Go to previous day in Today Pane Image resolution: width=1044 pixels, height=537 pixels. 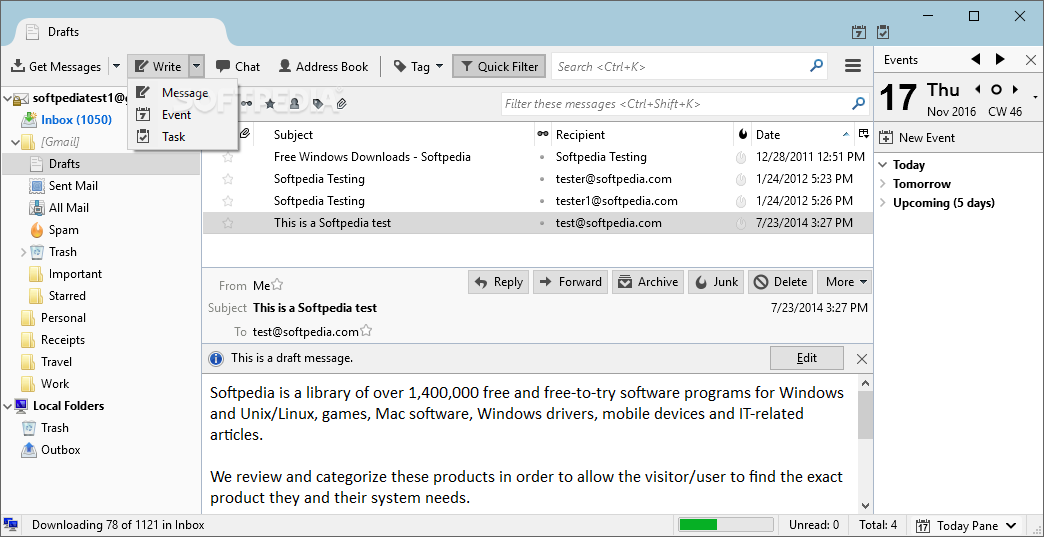(977, 89)
